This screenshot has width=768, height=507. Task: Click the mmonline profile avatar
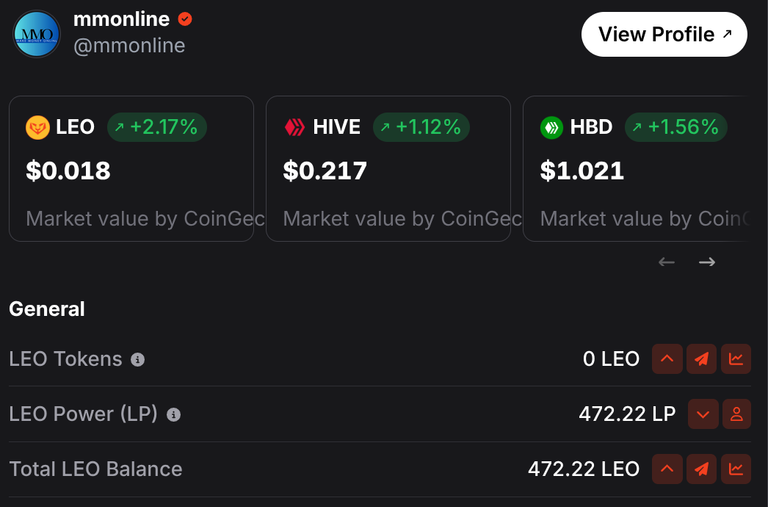(x=37, y=34)
